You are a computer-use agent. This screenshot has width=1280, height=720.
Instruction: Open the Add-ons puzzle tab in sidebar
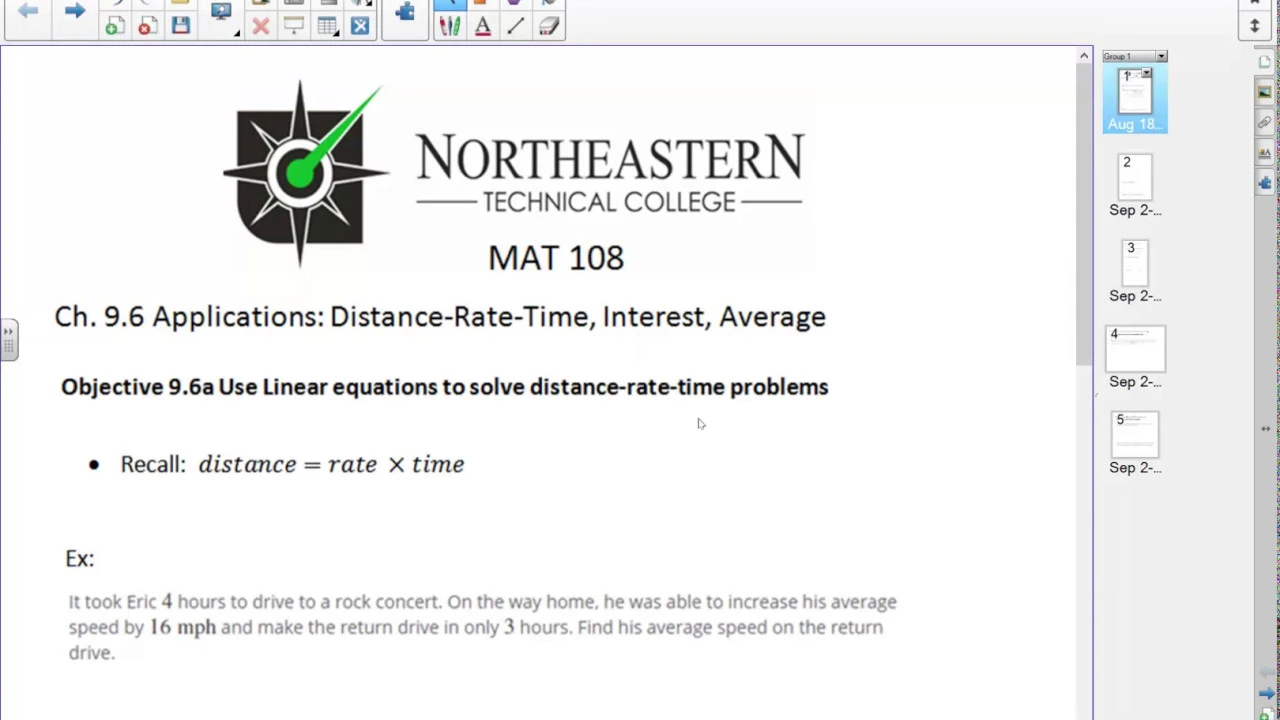(1265, 183)
